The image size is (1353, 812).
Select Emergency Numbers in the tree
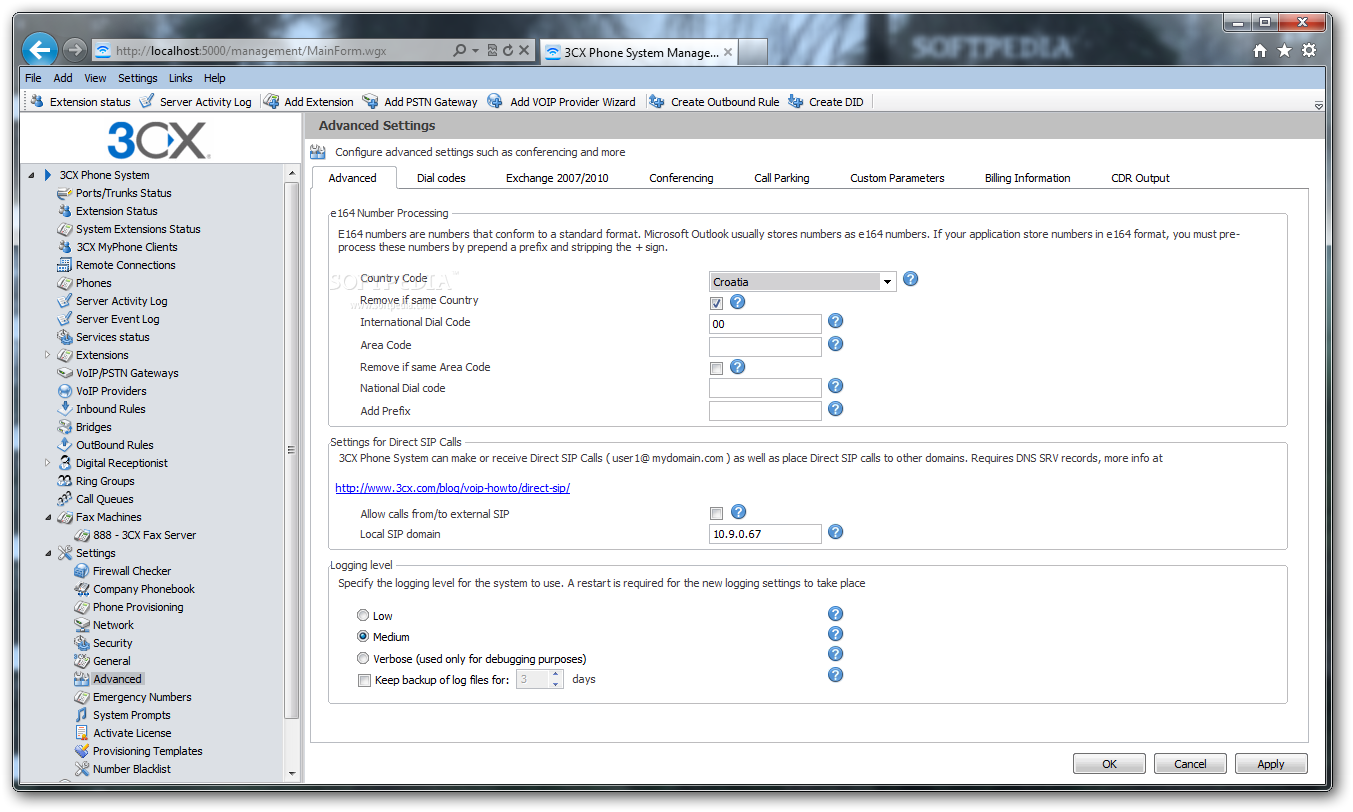point(142,697)
